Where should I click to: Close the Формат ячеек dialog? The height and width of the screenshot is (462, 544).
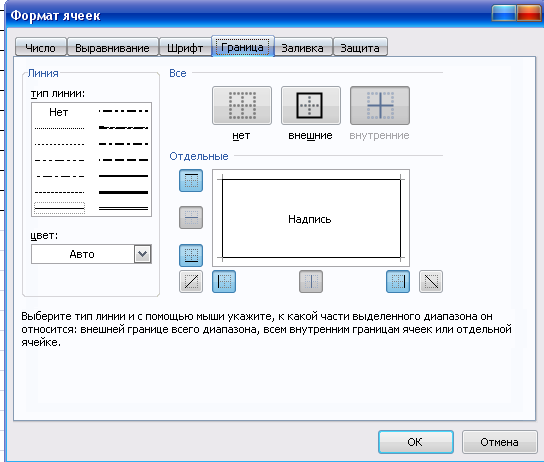[529, 13]
